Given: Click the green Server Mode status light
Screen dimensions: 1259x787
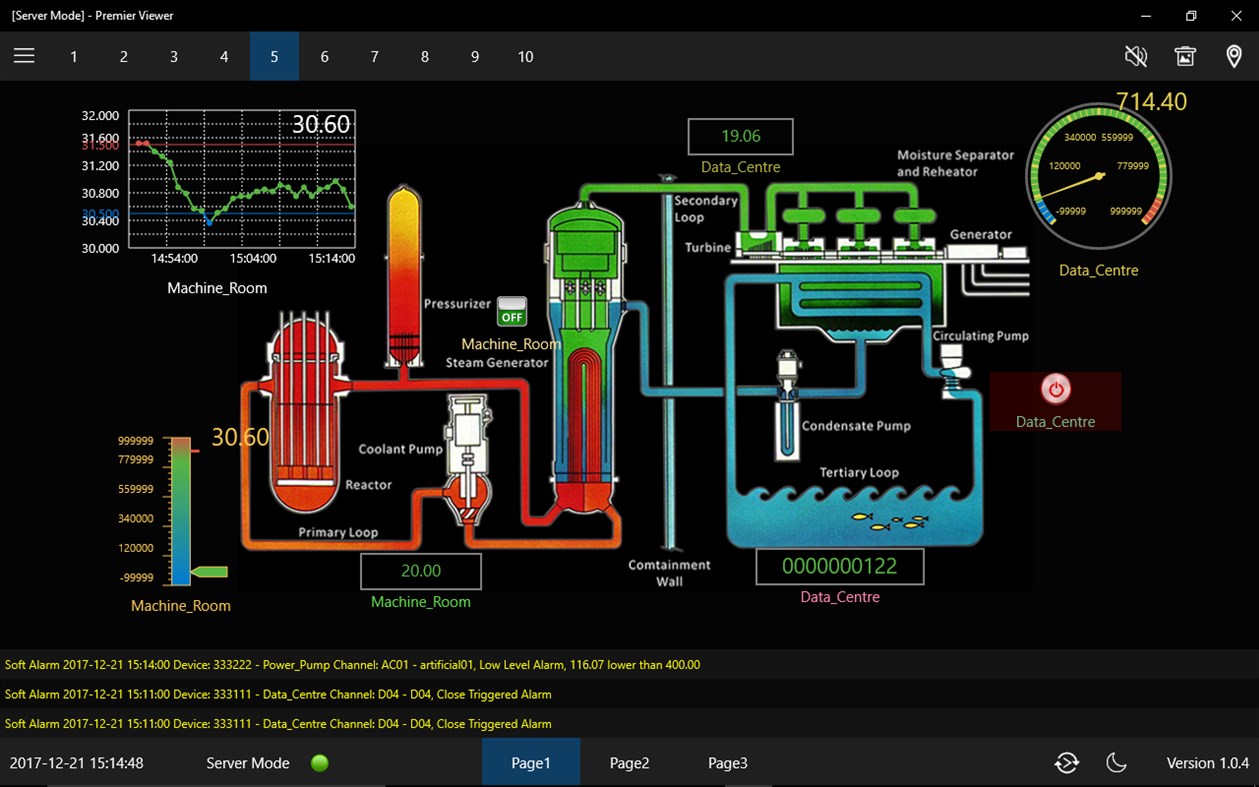Looking at the screenshot, I should tap(320, 763).
